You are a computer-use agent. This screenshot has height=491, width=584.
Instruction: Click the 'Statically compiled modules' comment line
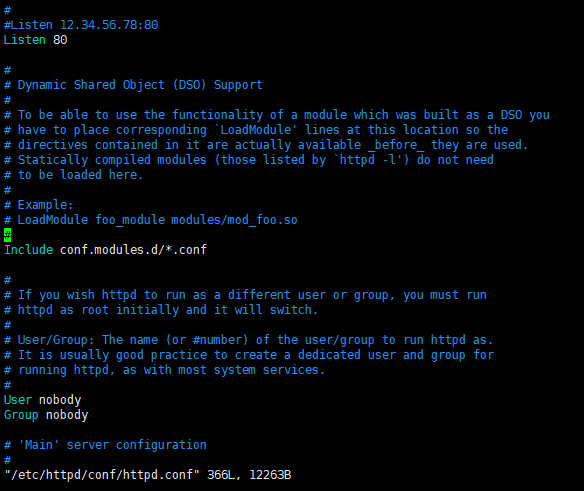249,160
